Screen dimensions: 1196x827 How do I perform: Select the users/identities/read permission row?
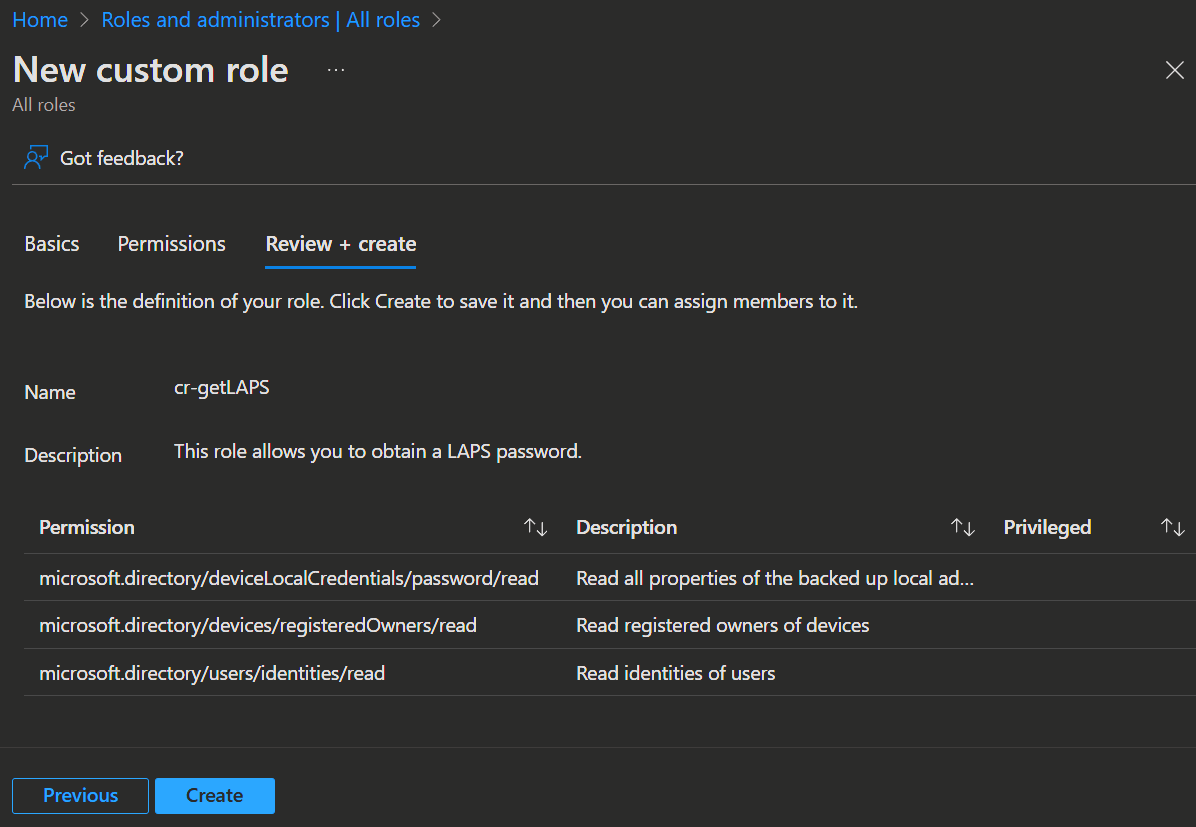pyautogui.click(x=212, y=673)
